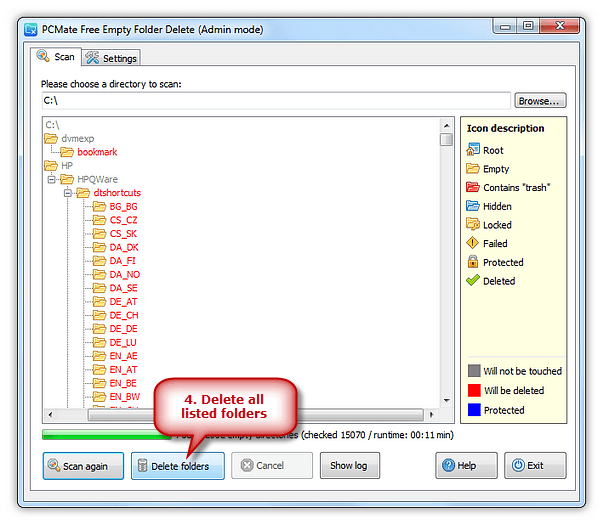Click the red Will be deleted swatch
This screenshot has height=525, width=603.
pos(474,390)
